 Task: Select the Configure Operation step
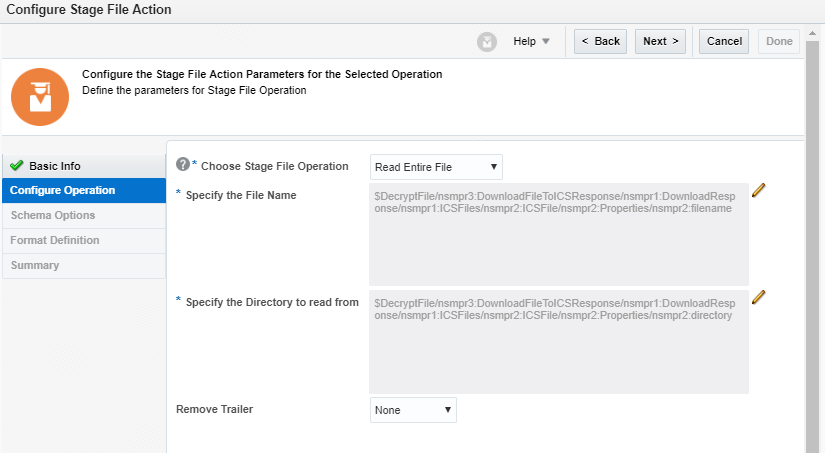(62, 190)
